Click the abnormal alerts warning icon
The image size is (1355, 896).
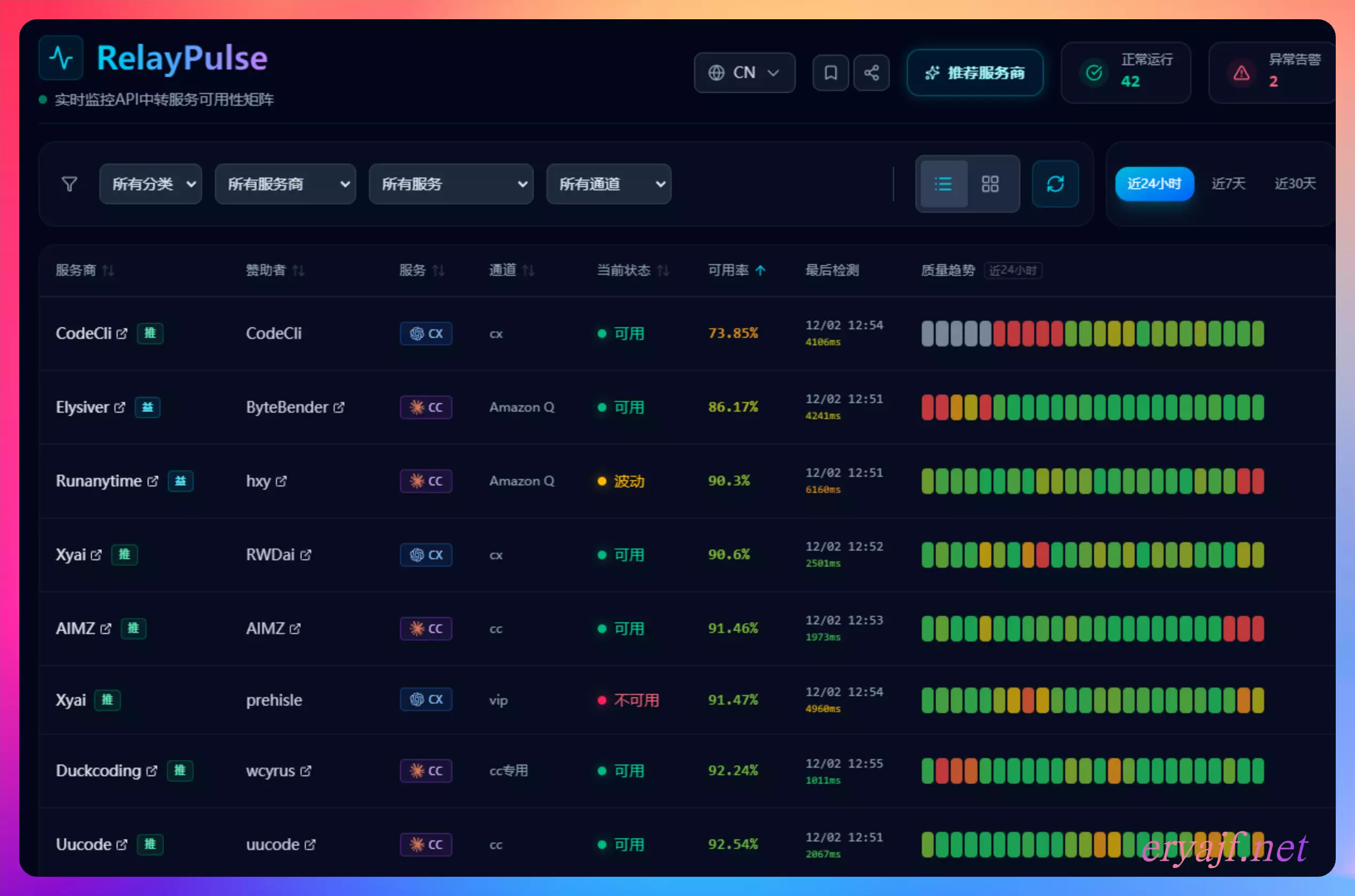click(1241, 73)
